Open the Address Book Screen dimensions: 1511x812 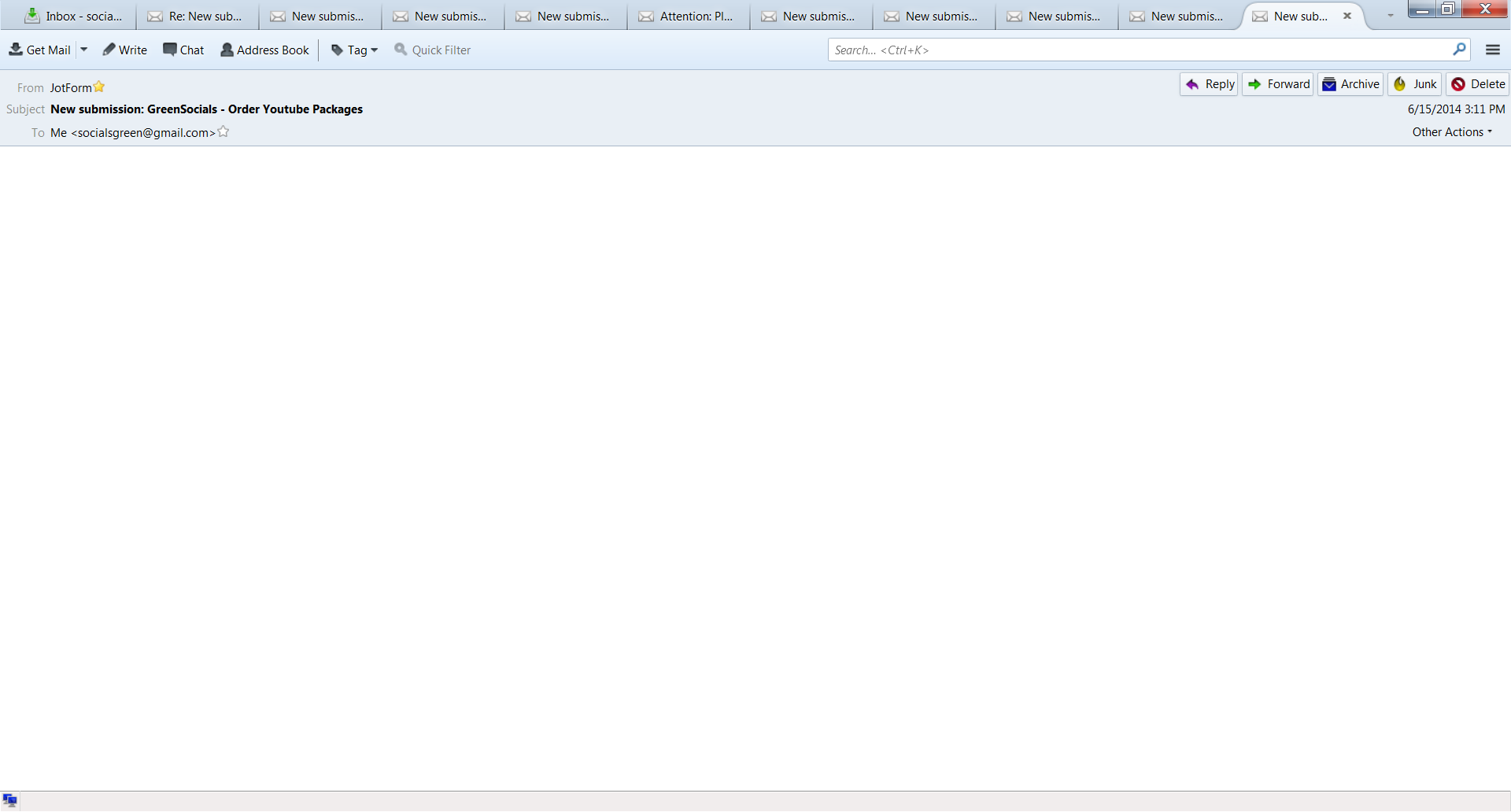tap(264, 49)
